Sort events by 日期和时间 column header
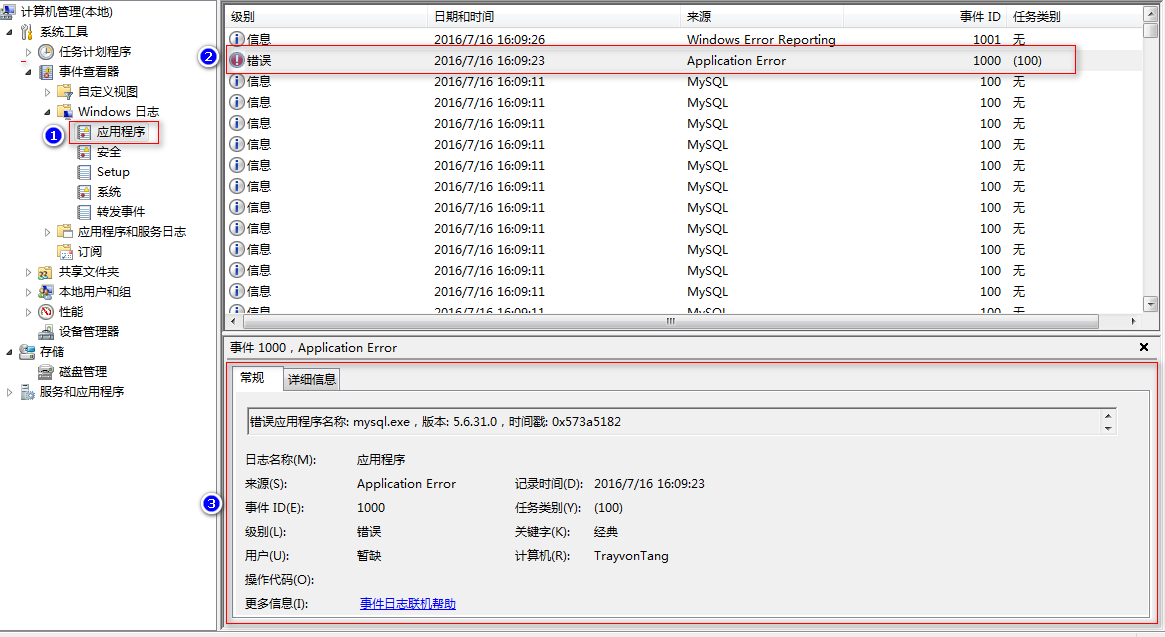Screen dimensions: 1165x637 tap(554, 16)
